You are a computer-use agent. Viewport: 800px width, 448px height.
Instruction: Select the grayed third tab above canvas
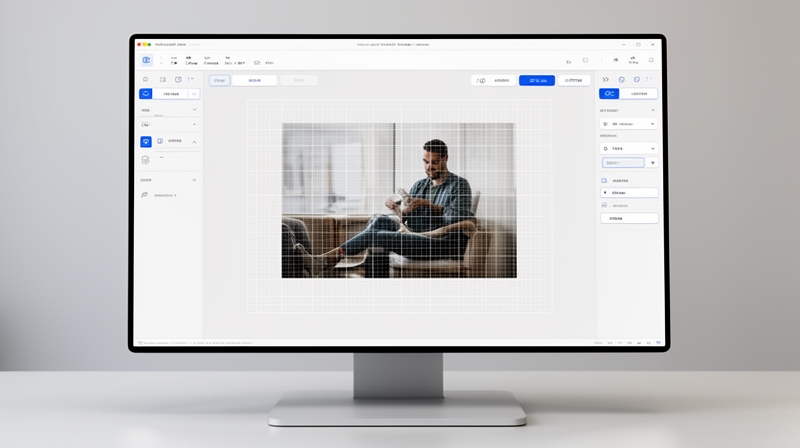point(299,80)
